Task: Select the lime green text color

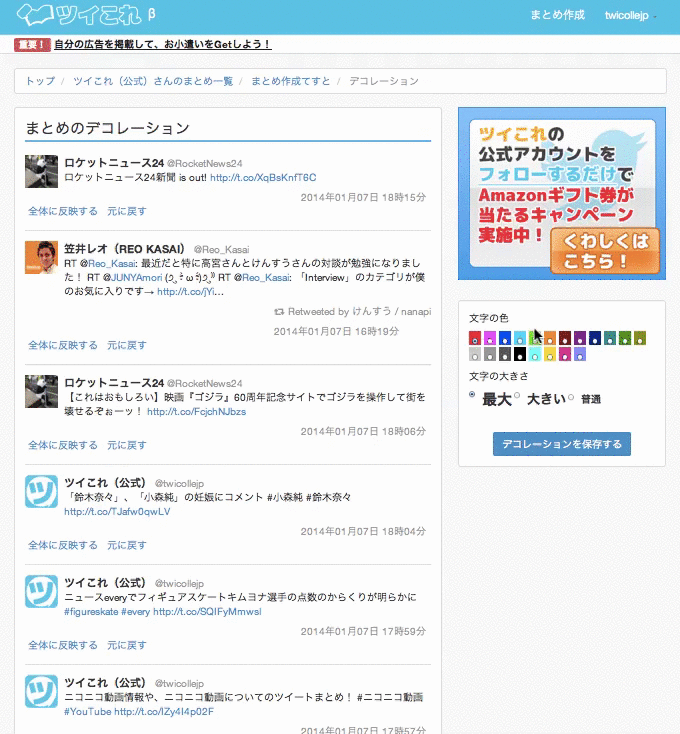Action: (x=535, y=338)
